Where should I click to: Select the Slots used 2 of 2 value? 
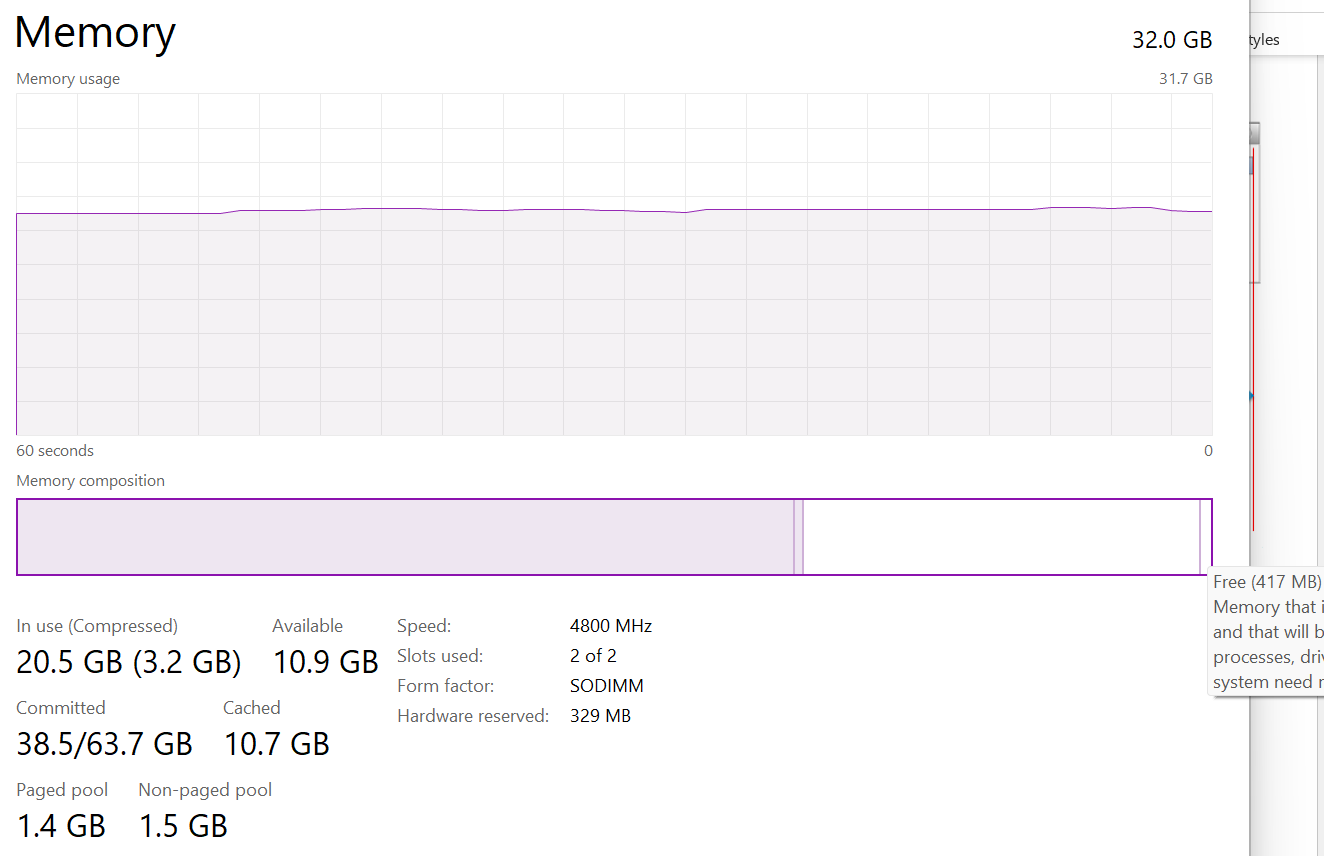pos(593,656)
